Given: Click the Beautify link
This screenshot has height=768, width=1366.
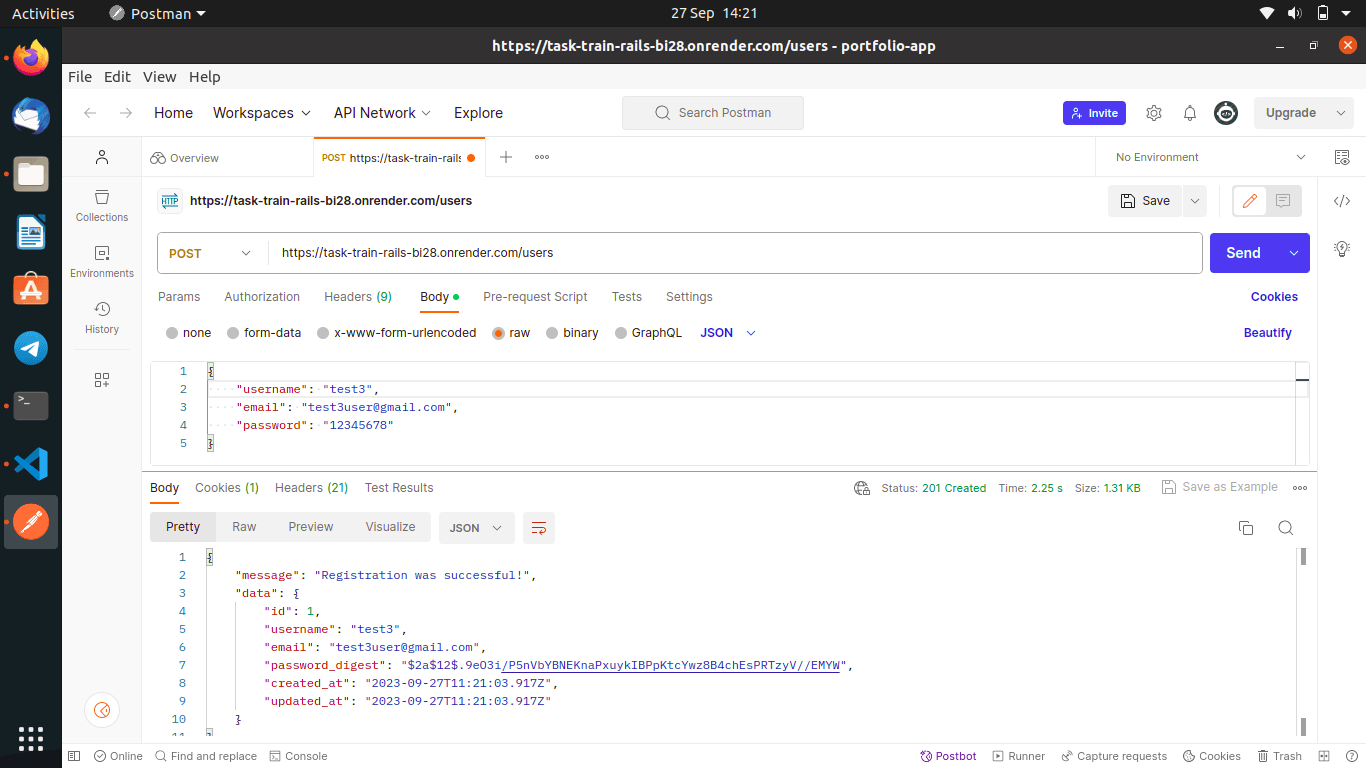Looking at the screenshot, I should click(1267, 333).
